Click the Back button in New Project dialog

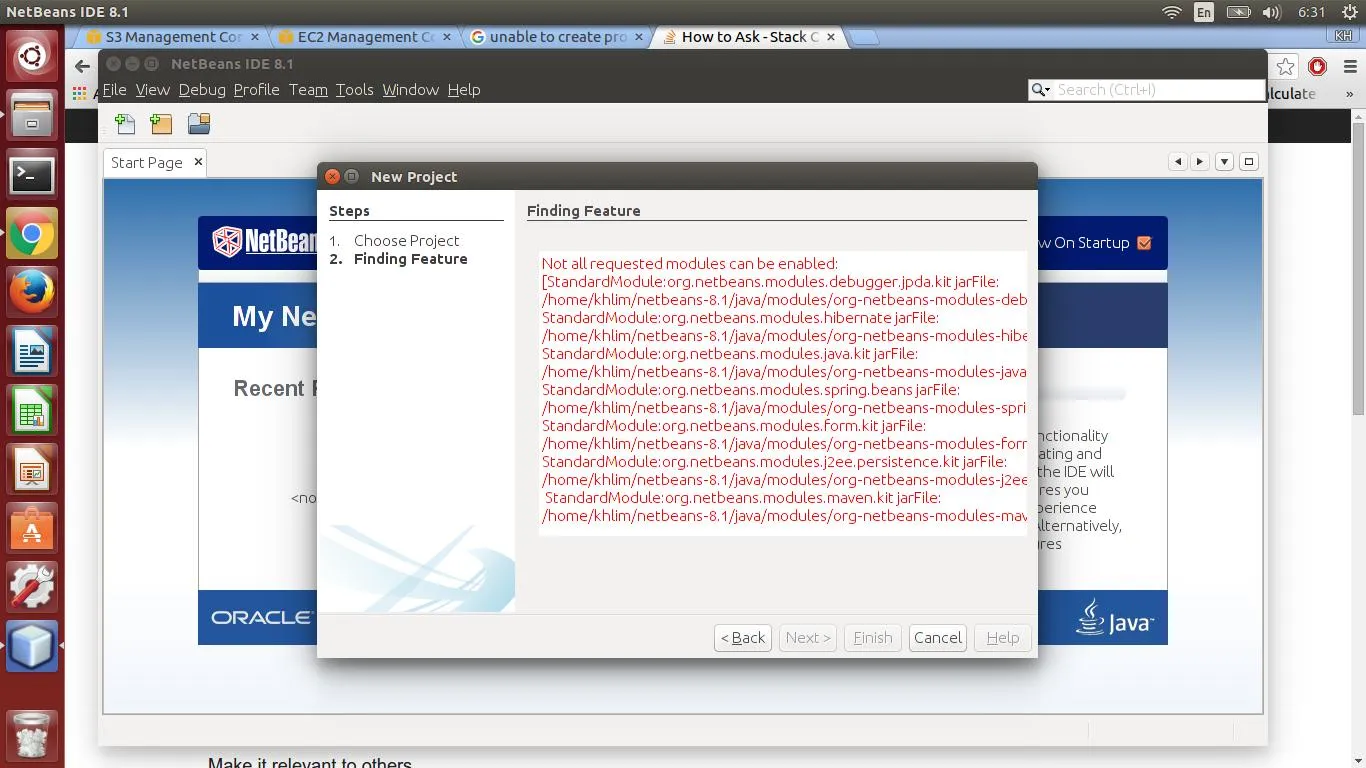[743, 638]
